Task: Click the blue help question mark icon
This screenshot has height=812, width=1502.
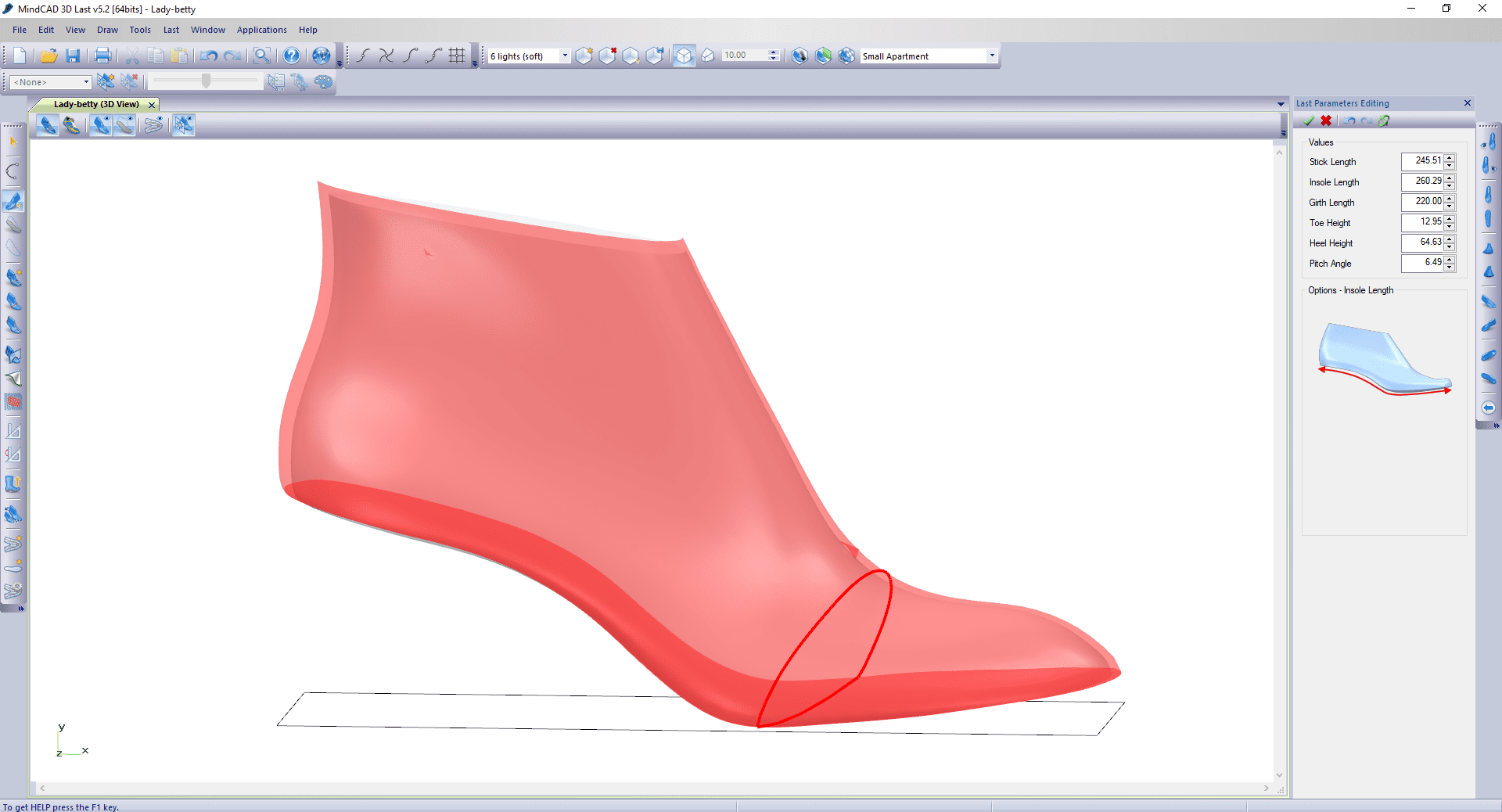Action: coord(291,56)
